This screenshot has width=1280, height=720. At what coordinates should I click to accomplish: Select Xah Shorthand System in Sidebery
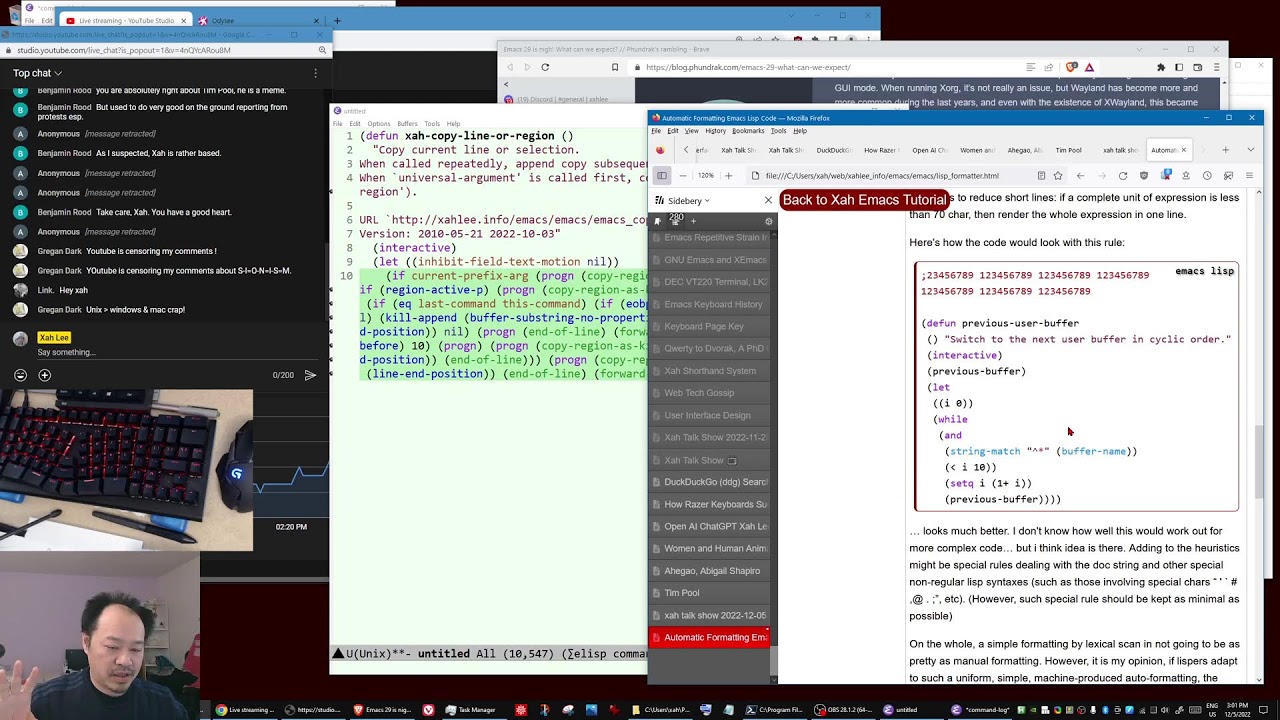pyautogui.click(x=710, y=371)
